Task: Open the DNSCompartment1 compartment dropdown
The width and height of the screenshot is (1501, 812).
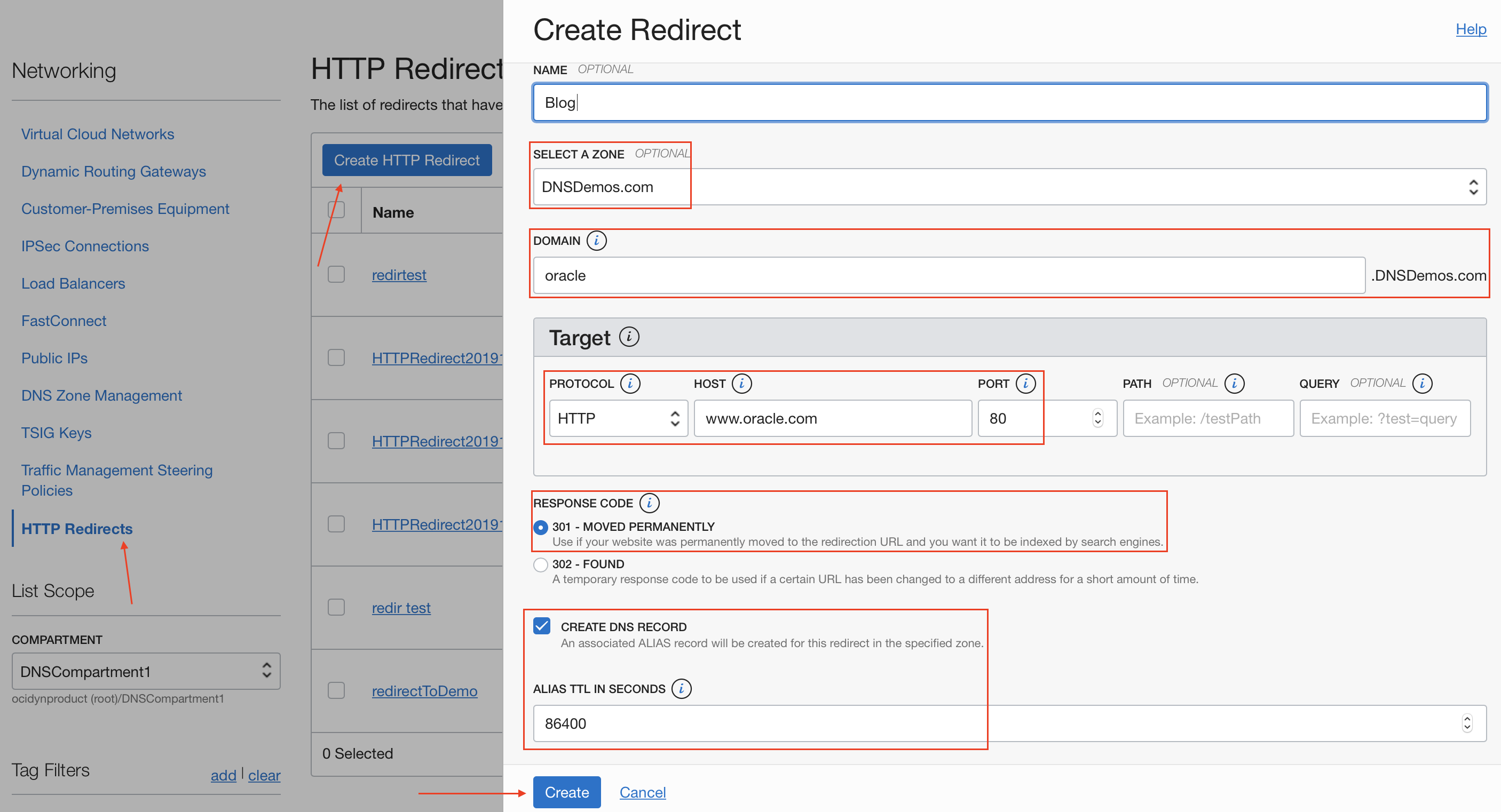Action: (x=146, y=671)
